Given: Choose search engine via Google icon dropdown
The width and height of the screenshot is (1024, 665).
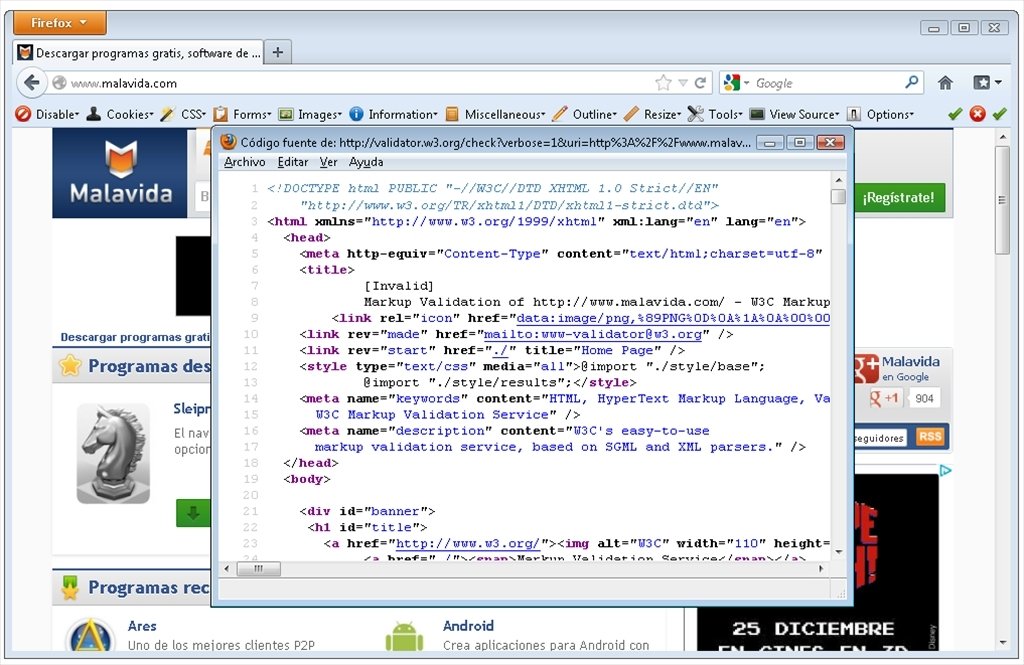Looking at the screenshot, I should pyautogui.click(x=737, y=83).
